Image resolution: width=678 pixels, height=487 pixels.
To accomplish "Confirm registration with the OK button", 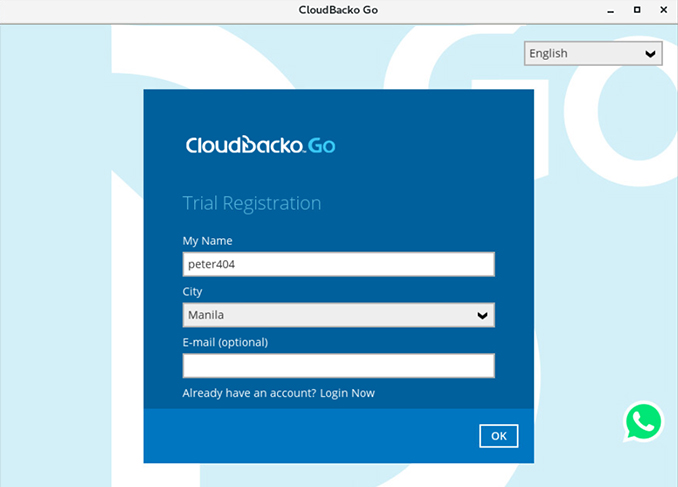I will (499, 436).
